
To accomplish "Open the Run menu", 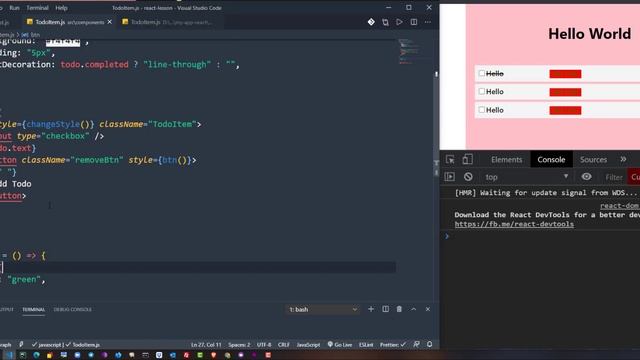I will click(14, 8).
